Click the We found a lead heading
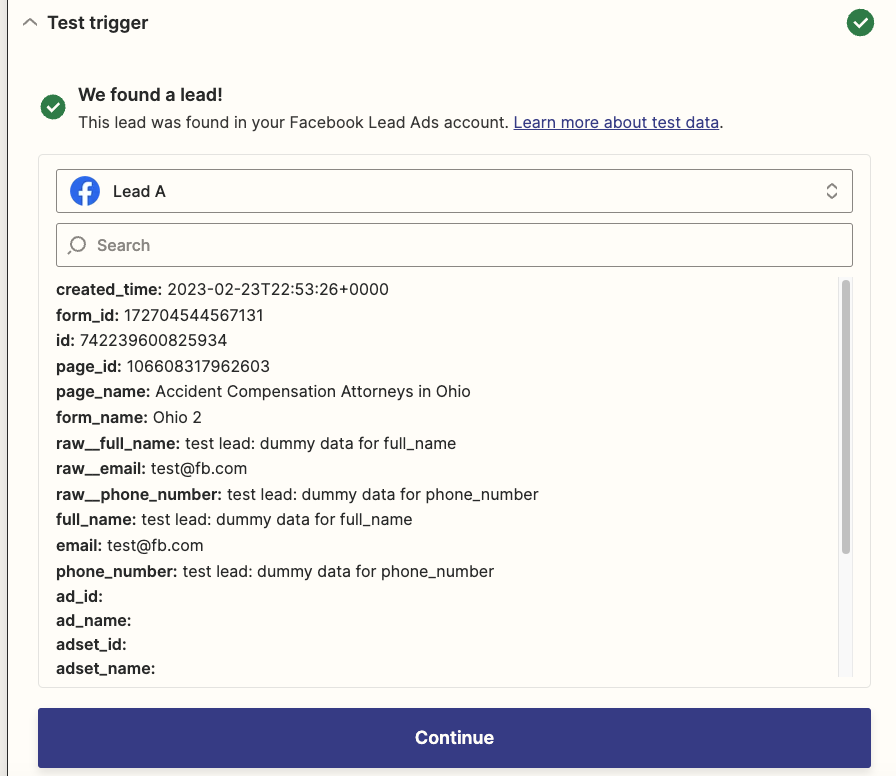The width and height of the screenshot is (896, 776). tap(150, 95)
